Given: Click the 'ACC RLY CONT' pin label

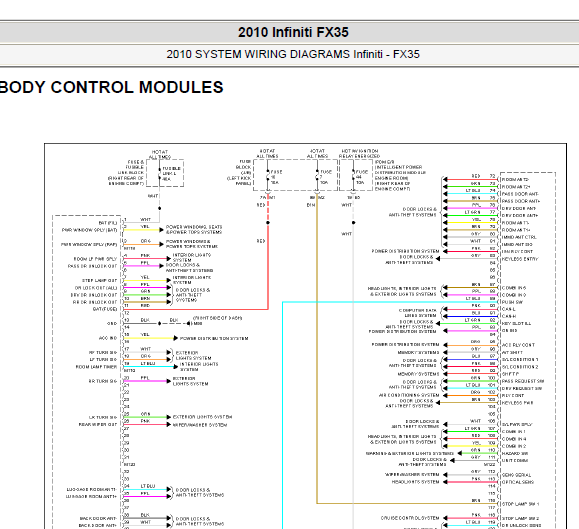Looking at the screenshot, I should [x=518, y=345].
